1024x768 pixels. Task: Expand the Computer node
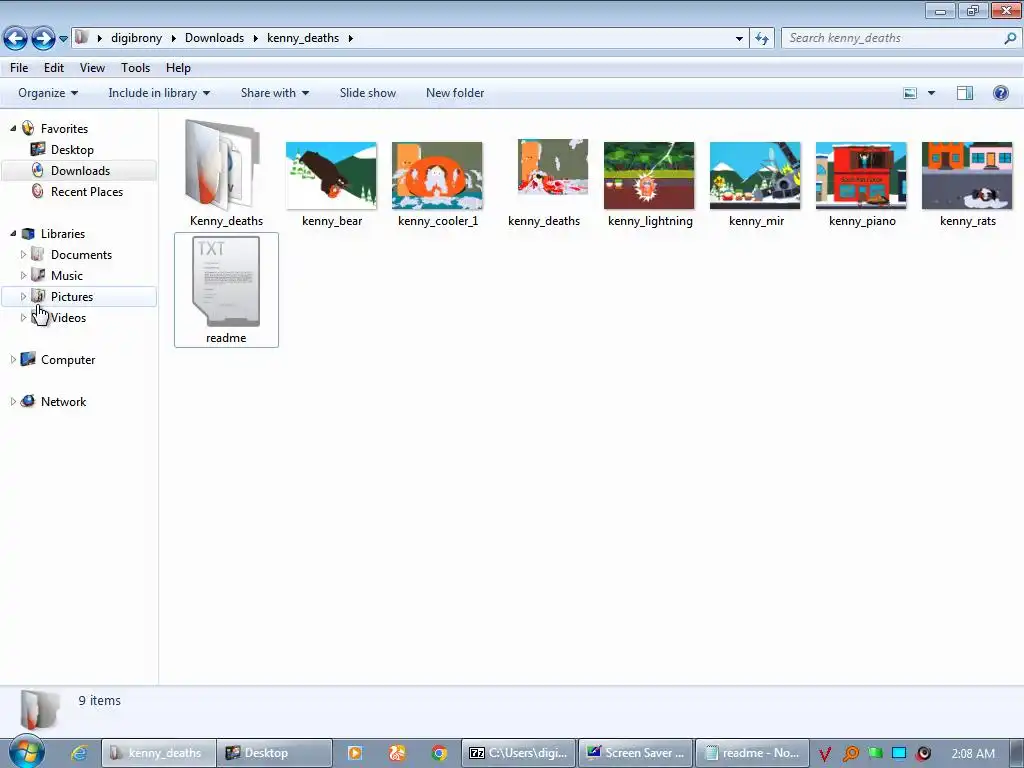[13, 360]
